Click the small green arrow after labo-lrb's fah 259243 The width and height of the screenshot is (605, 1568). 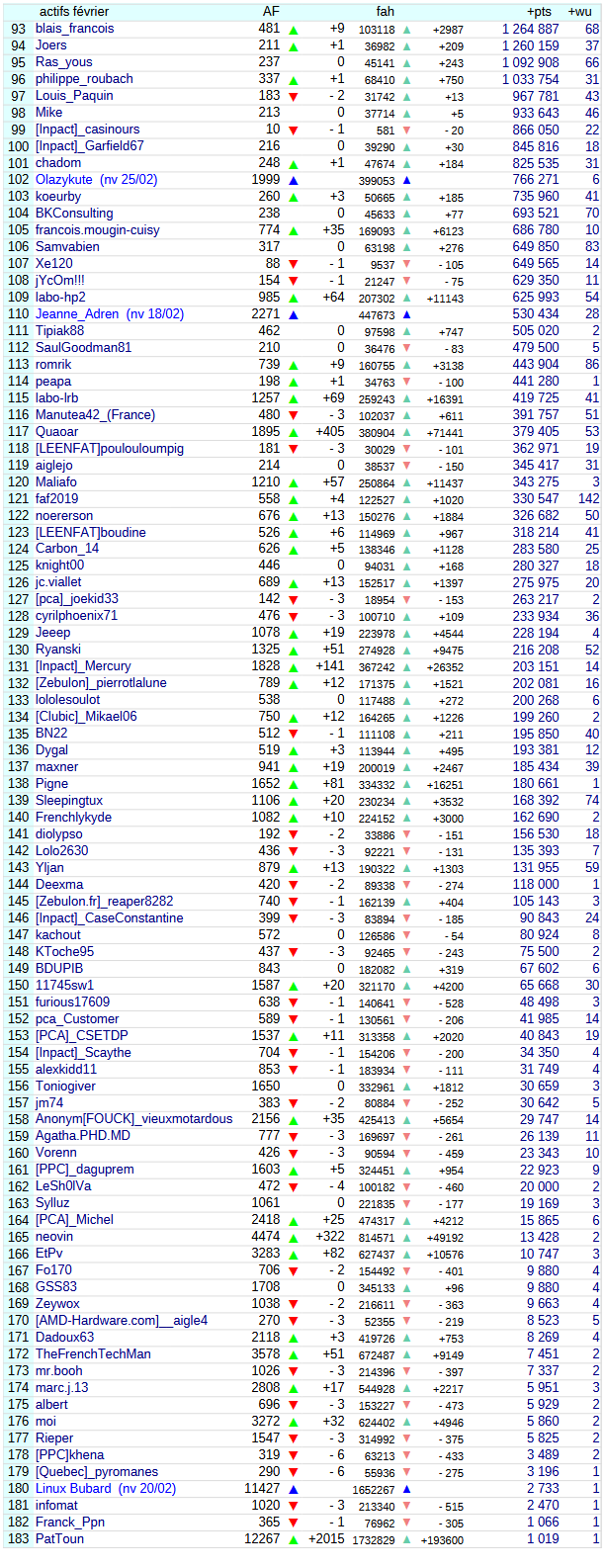406,399
